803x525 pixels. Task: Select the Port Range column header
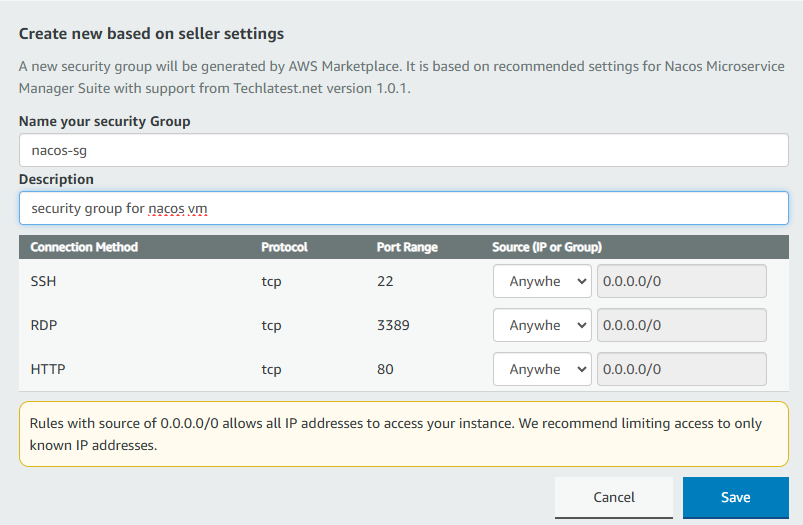click(407, 247)
